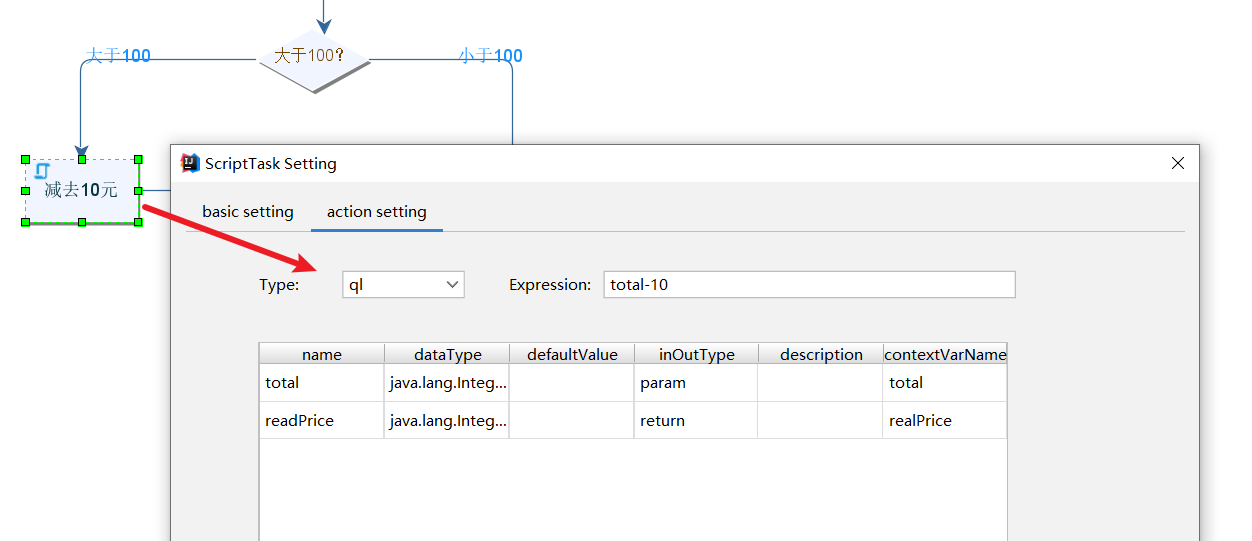This screenshot has width=1252, height=541.
Task: Click the inOutType column header
Action: tap(696, 355)
